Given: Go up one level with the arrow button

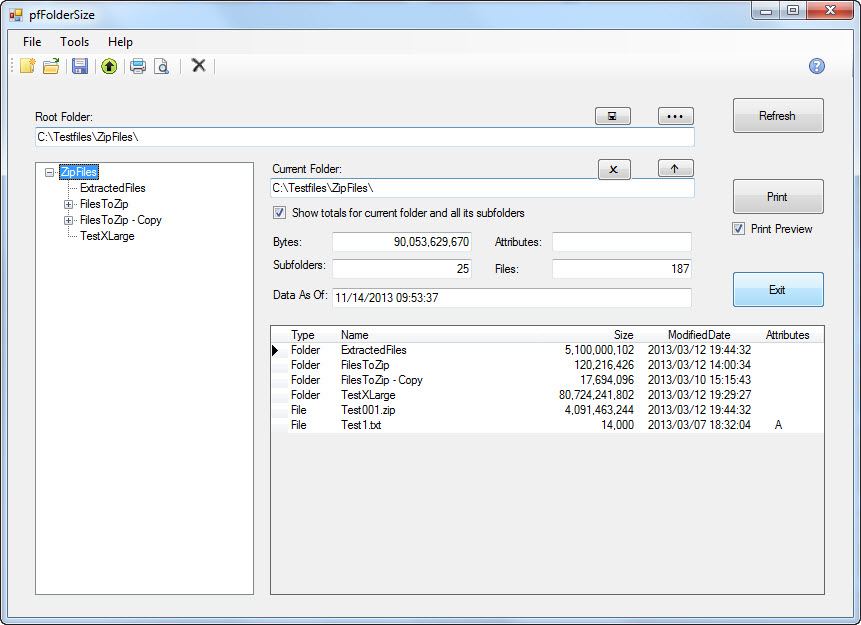Looking at the screenshot, I should click(x=675, y=169).
